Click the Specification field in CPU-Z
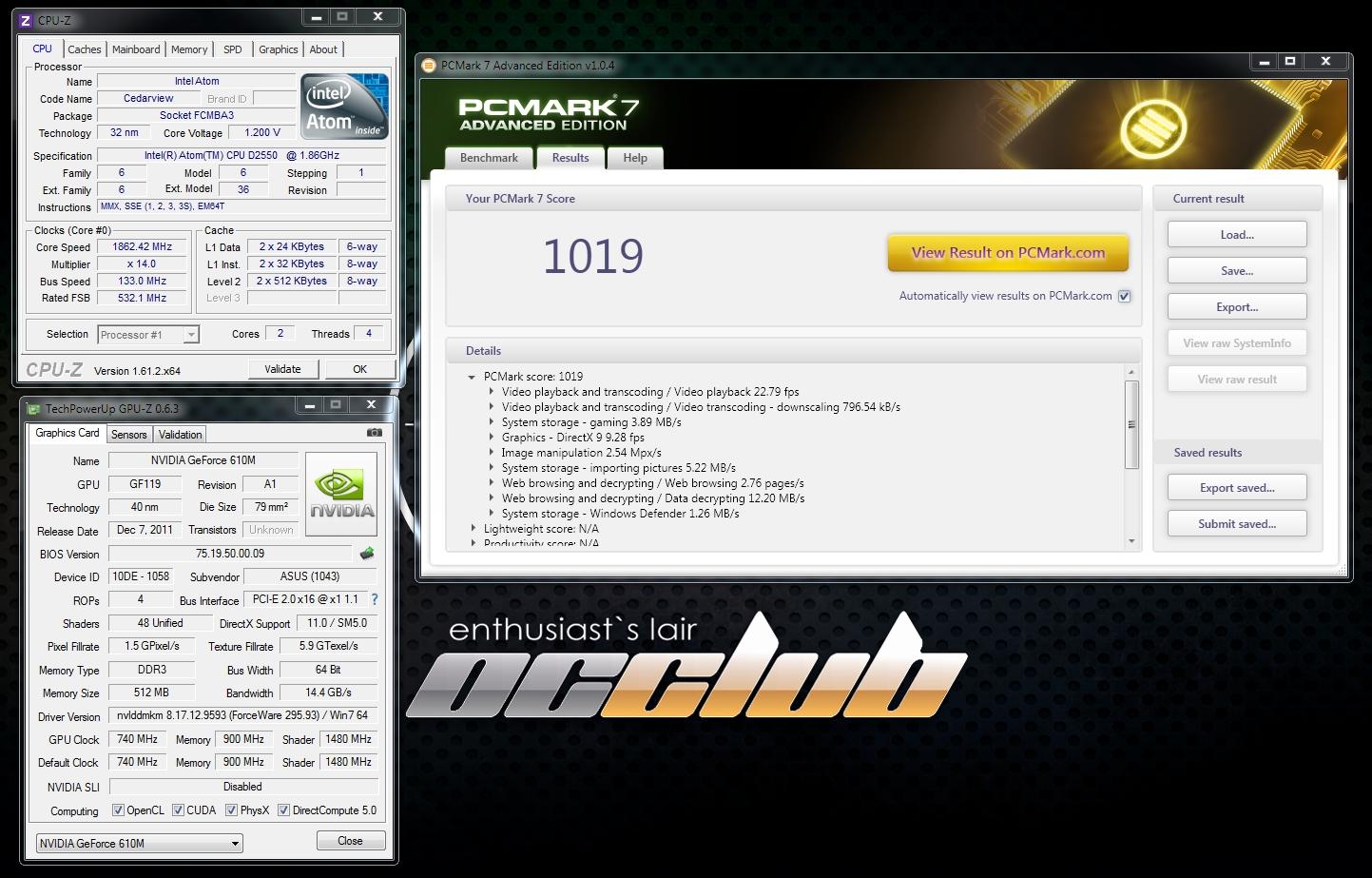The width and height of the screenshot is (1372, 878). (x=242, y=155)
